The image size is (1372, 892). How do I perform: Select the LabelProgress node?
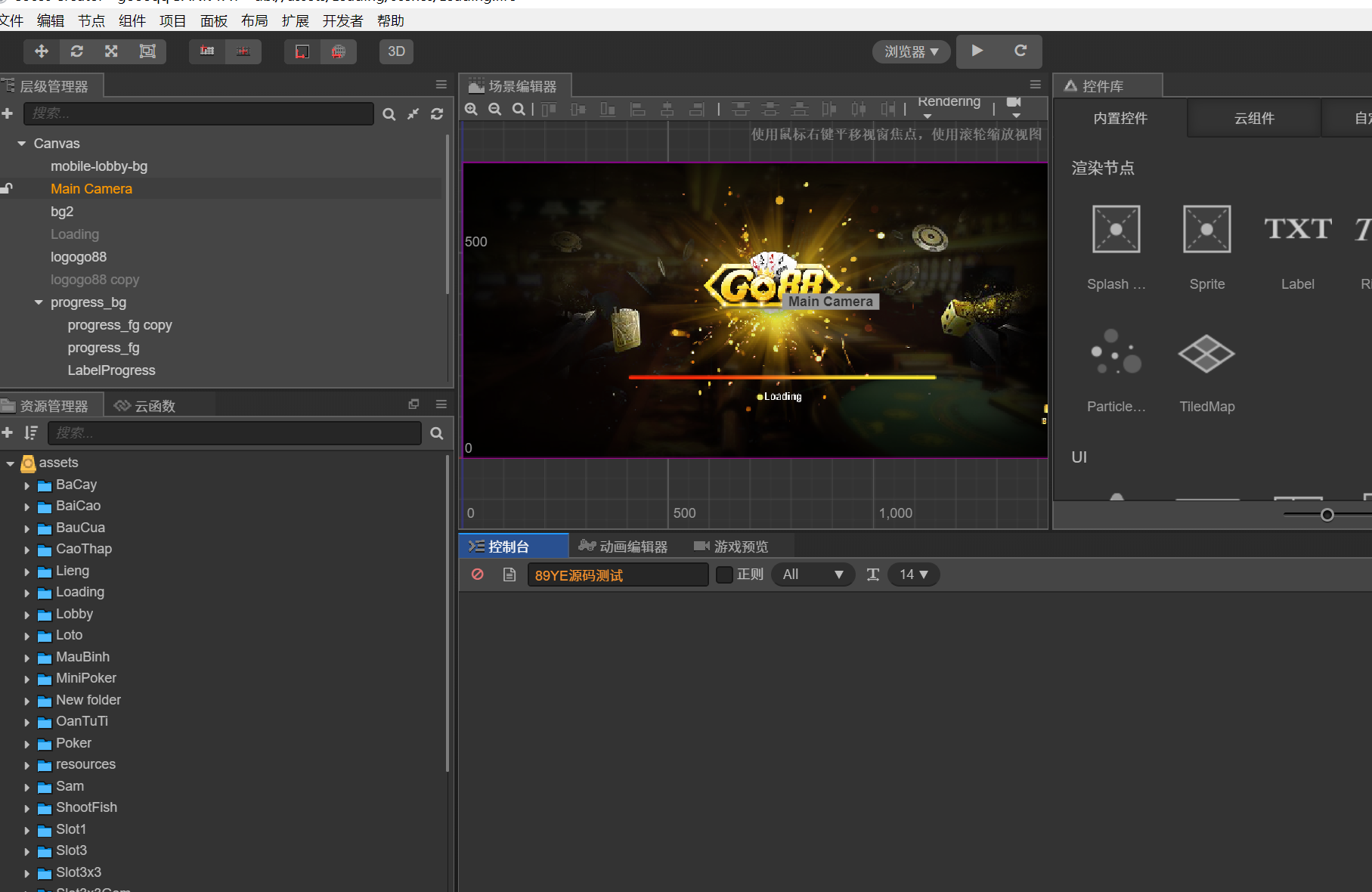tap(111, 370)
